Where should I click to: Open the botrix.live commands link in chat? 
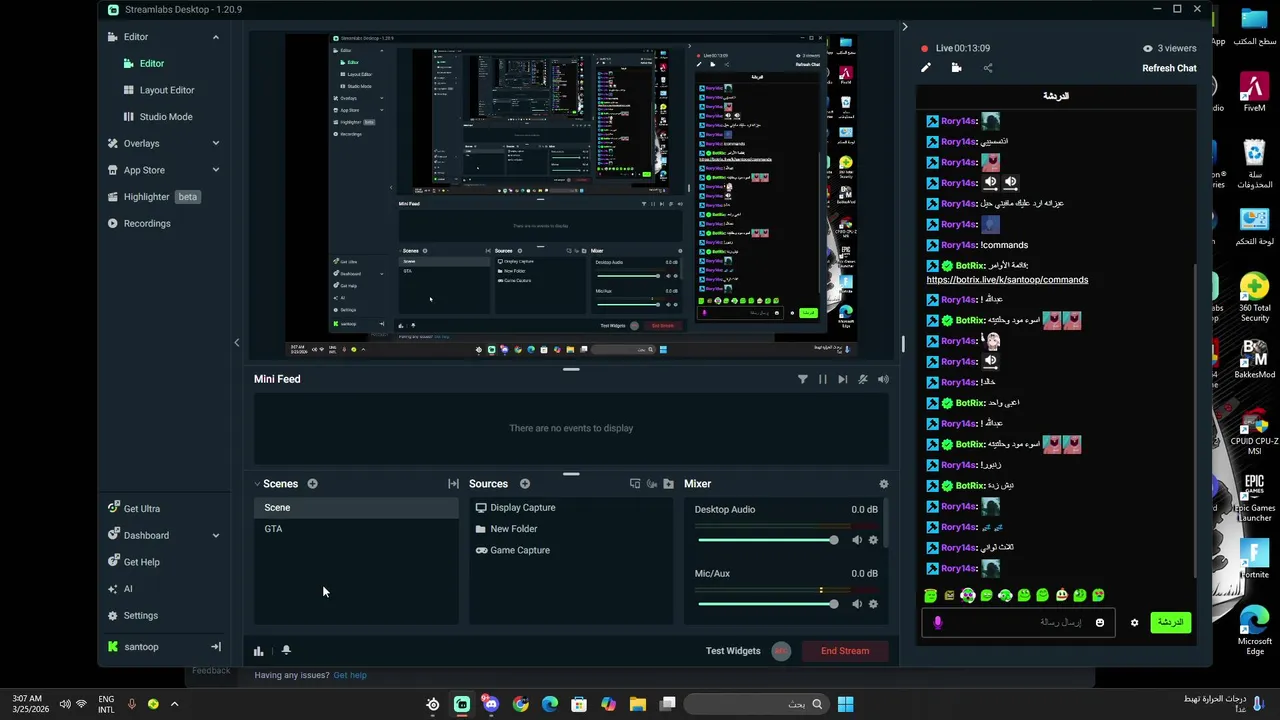coord(1007,280)
